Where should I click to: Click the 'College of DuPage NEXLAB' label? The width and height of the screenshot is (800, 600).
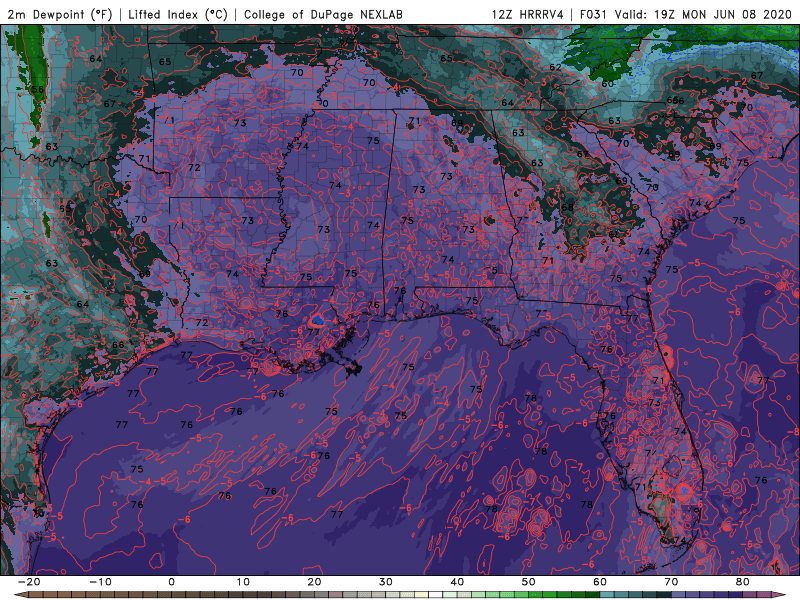323,14
